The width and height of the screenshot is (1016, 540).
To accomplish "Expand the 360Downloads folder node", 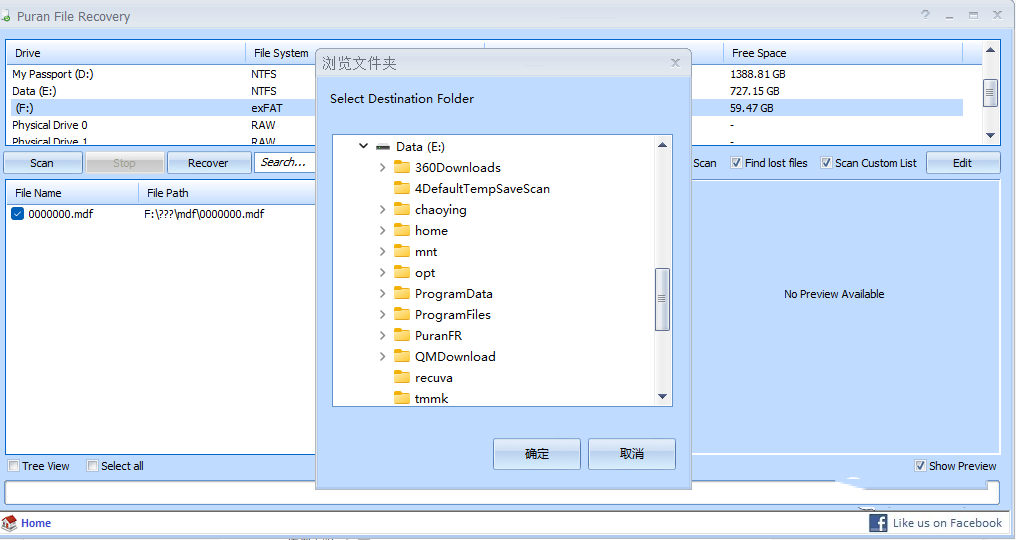I will pyautogui.click(x=382, y=168).
